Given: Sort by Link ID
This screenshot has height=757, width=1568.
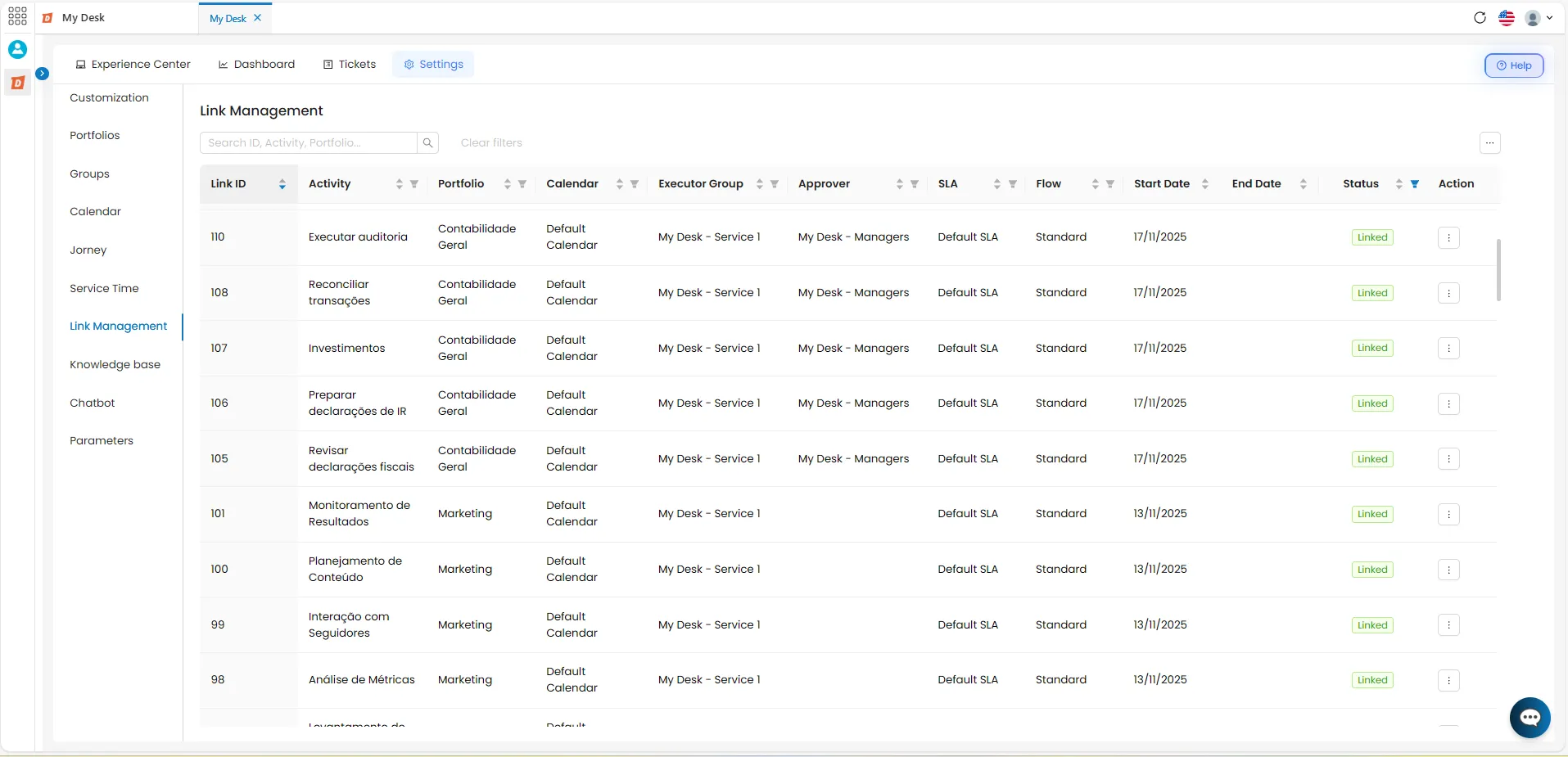Looking at the screenshot, I should (x=282, y=184).
